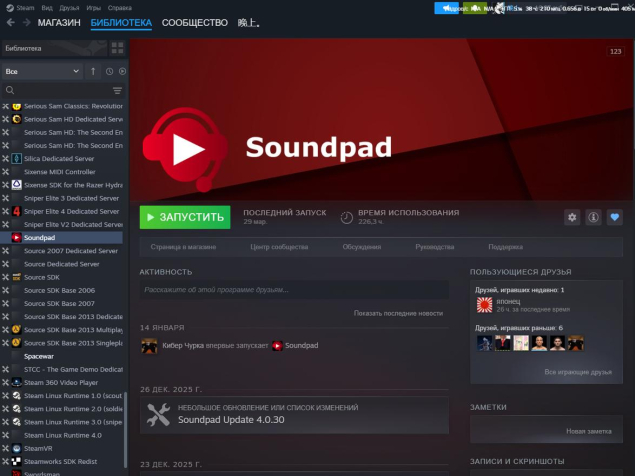Open advanced filter options icon
Image resolution: width=635 pixels, height=476 pixels.
pos(117,91)
